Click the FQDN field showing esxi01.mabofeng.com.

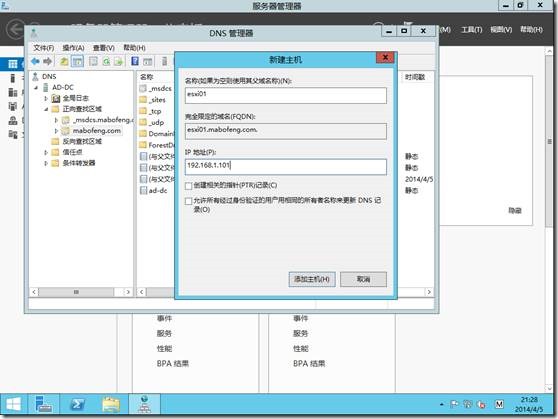pos(286,131)
